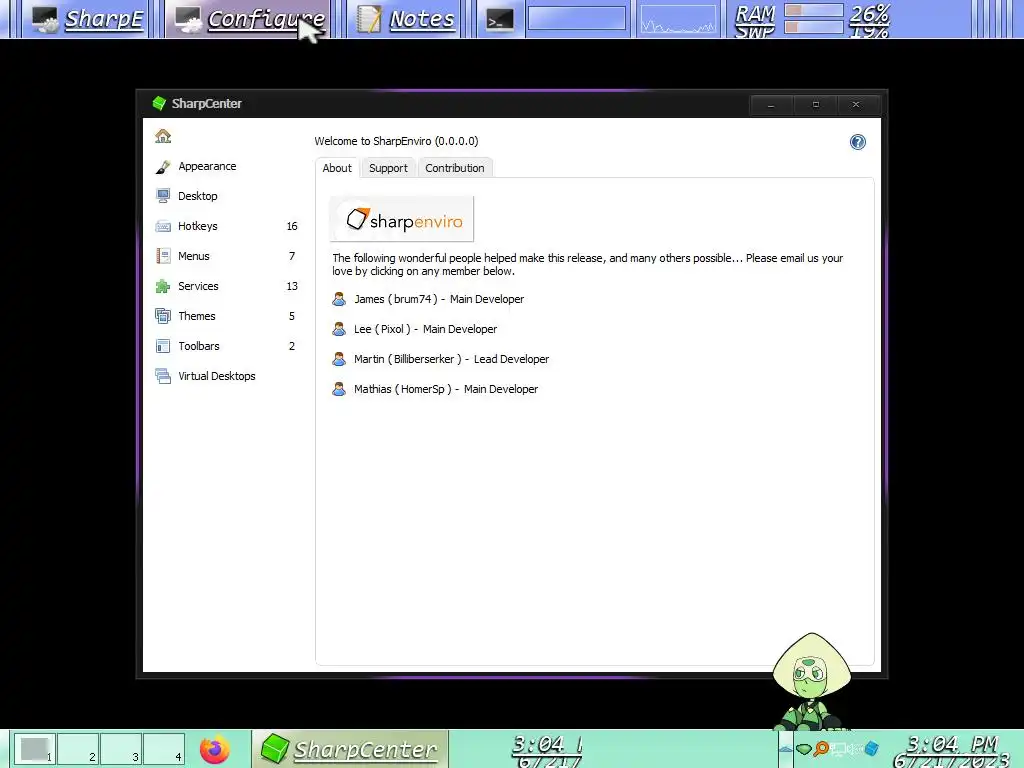Switch to virtual desktop 4
The image size is (1024, 768).
click(x=164, y=748)
